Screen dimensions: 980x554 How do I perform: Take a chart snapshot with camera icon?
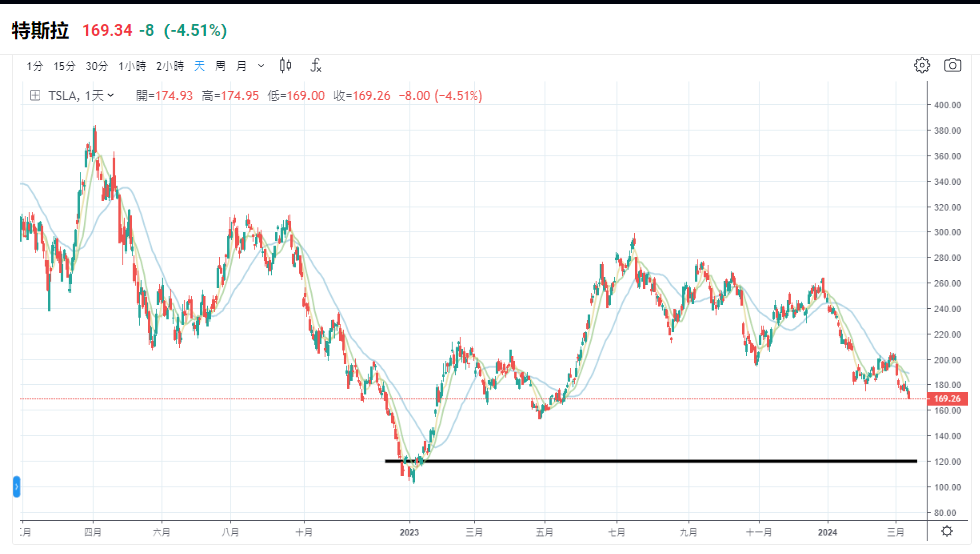point(952,65)
